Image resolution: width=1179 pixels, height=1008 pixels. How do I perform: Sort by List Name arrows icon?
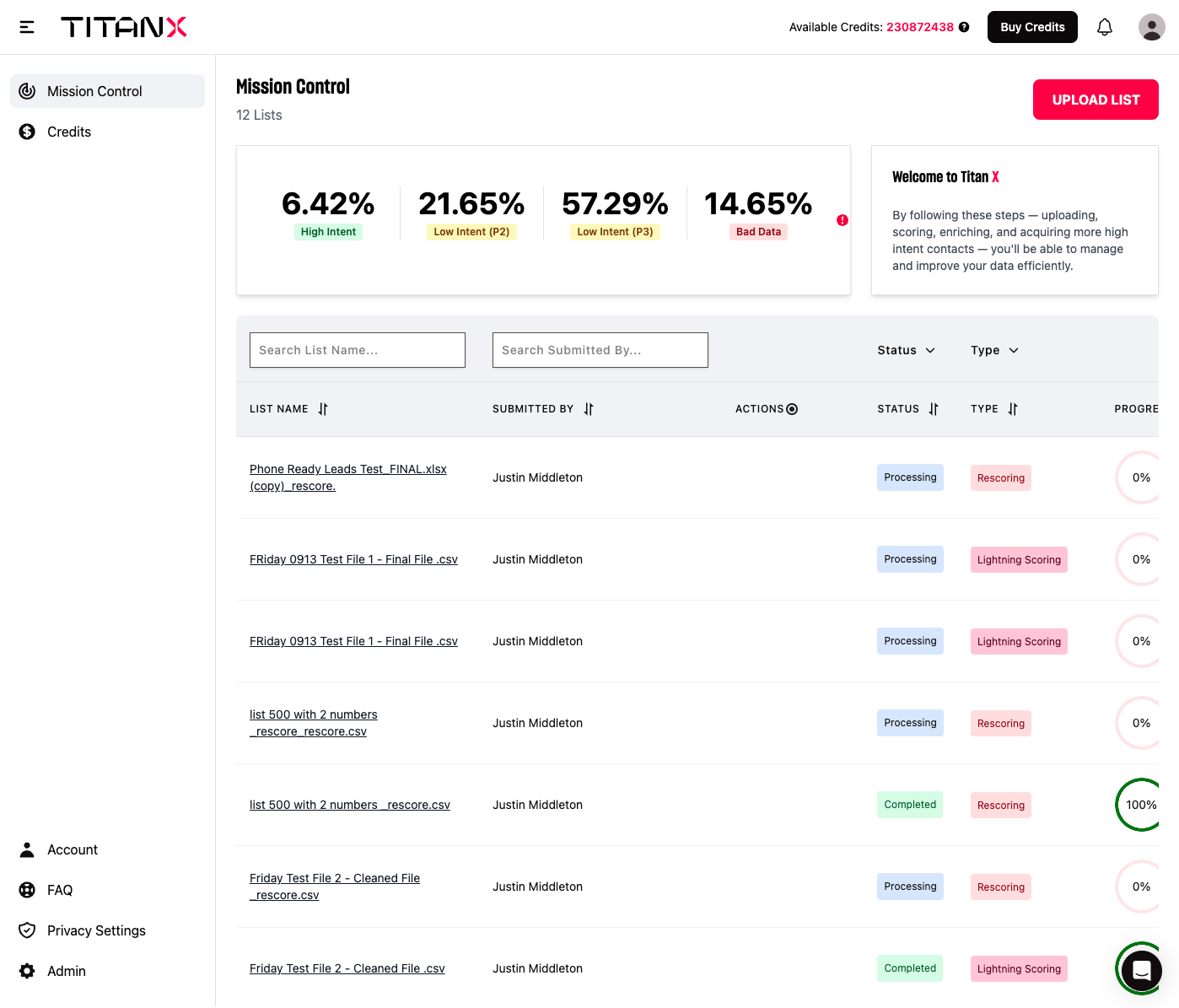[x=323, y=409]
